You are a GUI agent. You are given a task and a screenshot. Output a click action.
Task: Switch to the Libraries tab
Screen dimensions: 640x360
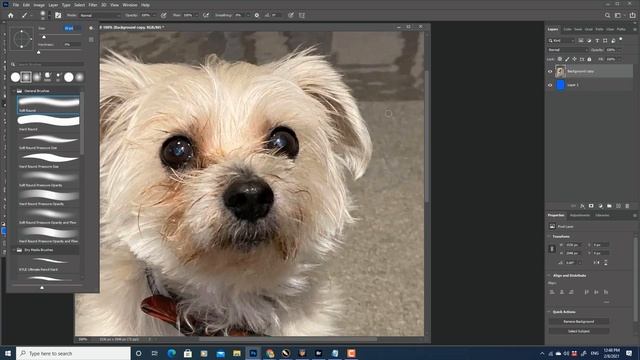tap(602, 215)
